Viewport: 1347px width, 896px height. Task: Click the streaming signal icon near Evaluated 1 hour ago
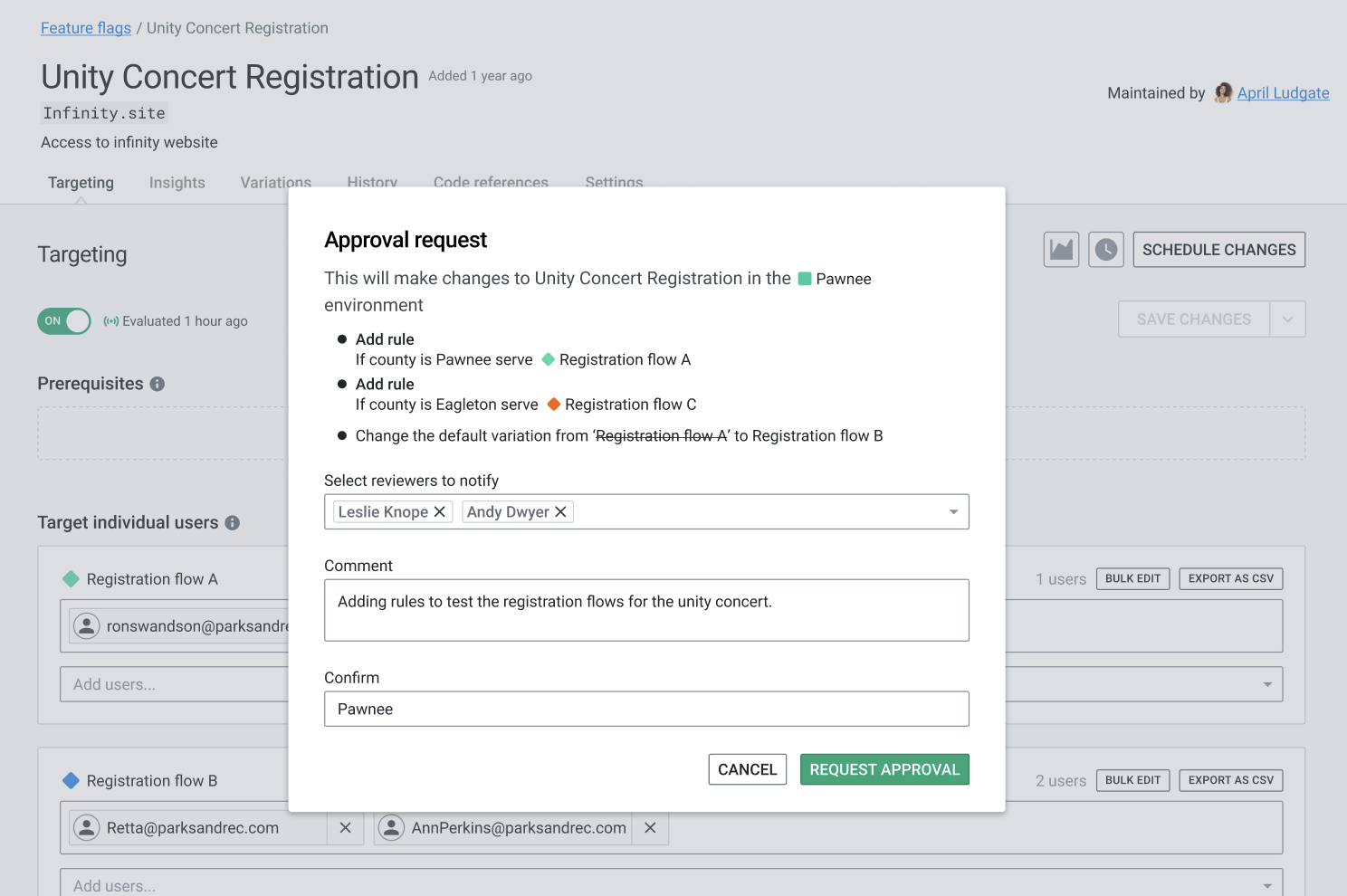point(110,320)
